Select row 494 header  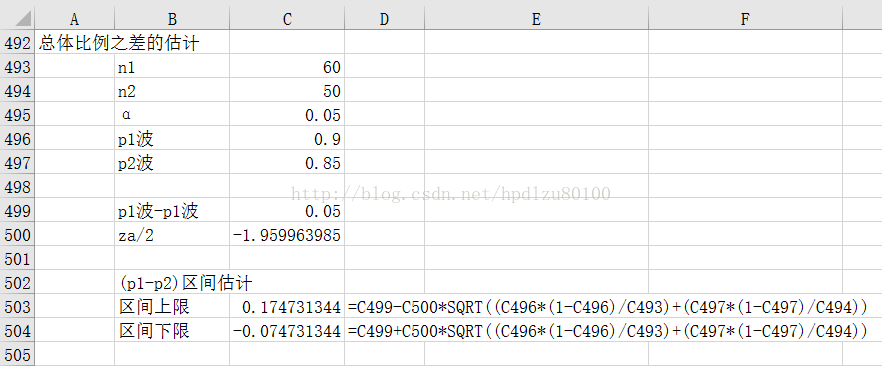[17, 91]
